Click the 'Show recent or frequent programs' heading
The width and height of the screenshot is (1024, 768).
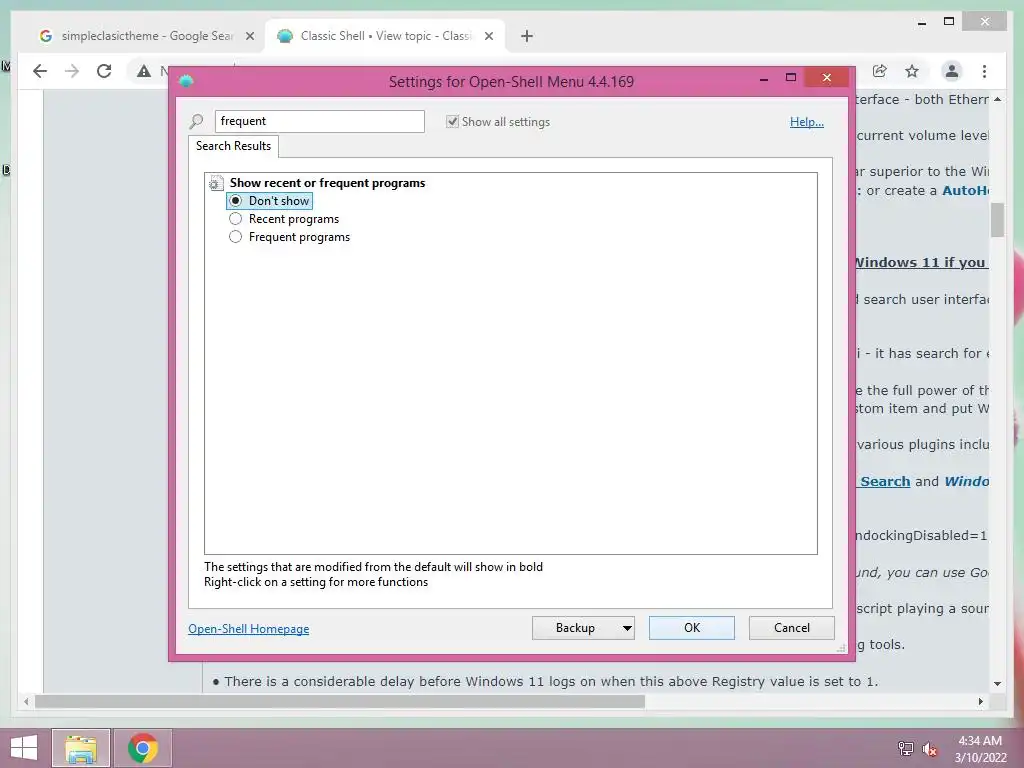[327, 183]
